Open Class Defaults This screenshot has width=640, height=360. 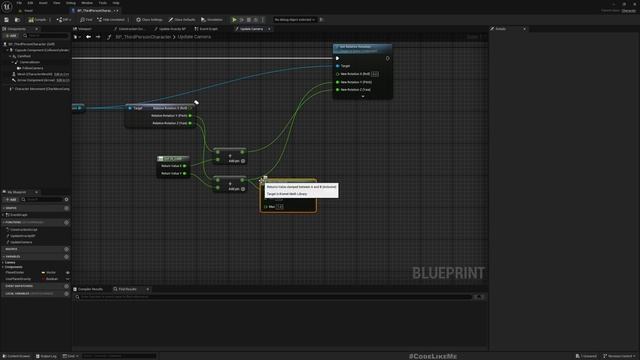tap(182, 20)
